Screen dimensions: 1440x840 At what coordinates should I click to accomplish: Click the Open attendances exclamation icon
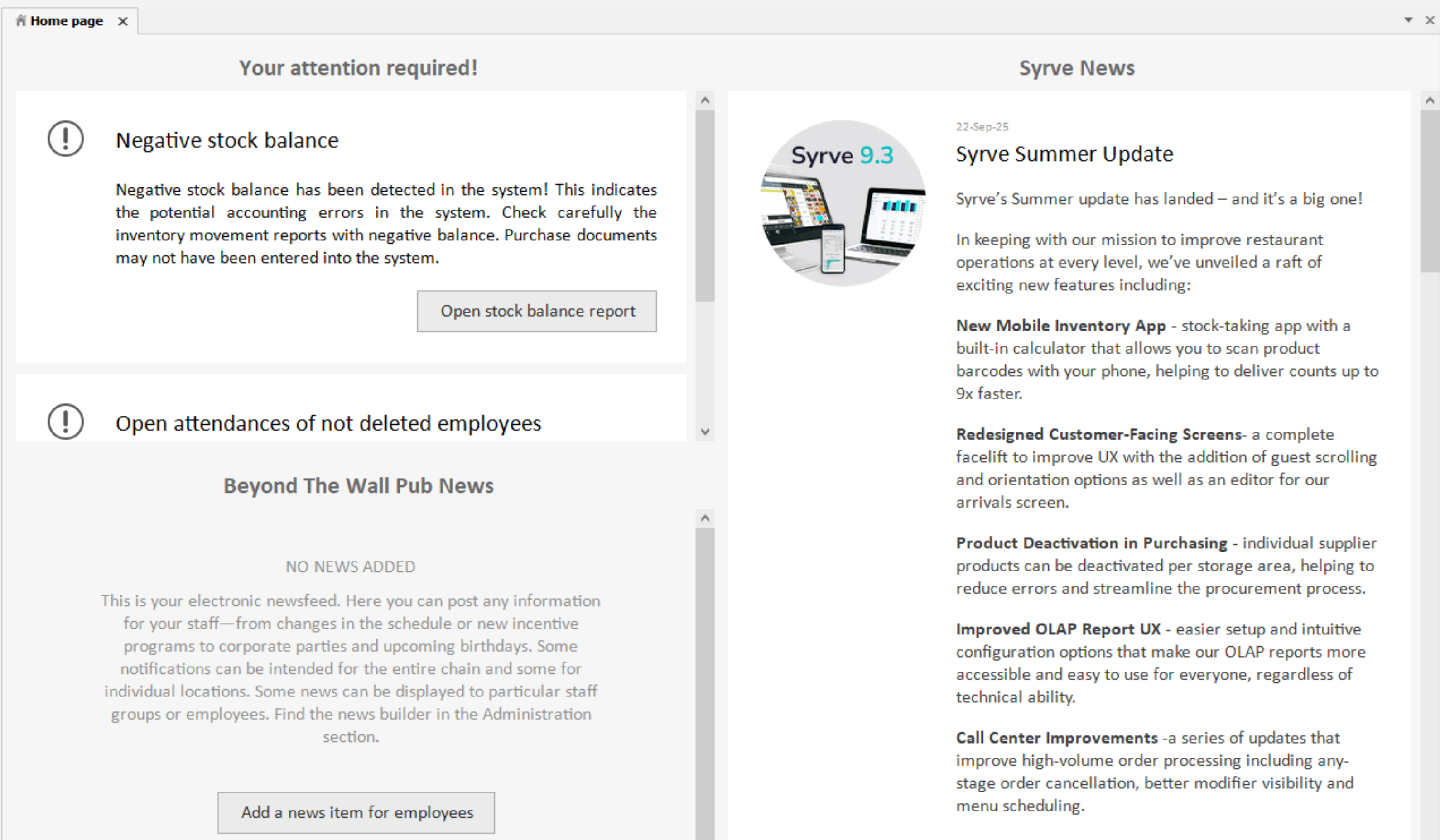(66, 422)
